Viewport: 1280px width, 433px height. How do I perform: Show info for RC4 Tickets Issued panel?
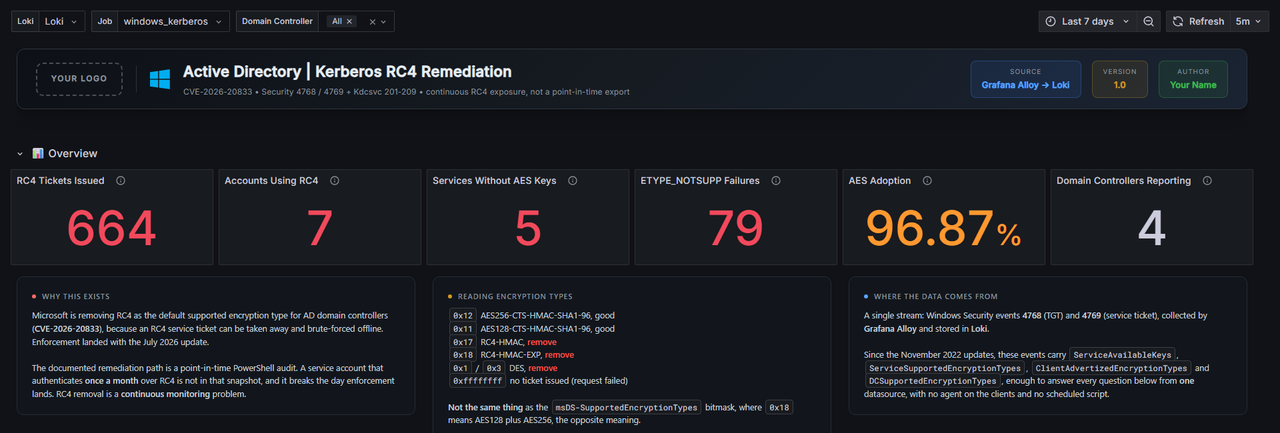point(120,181)
